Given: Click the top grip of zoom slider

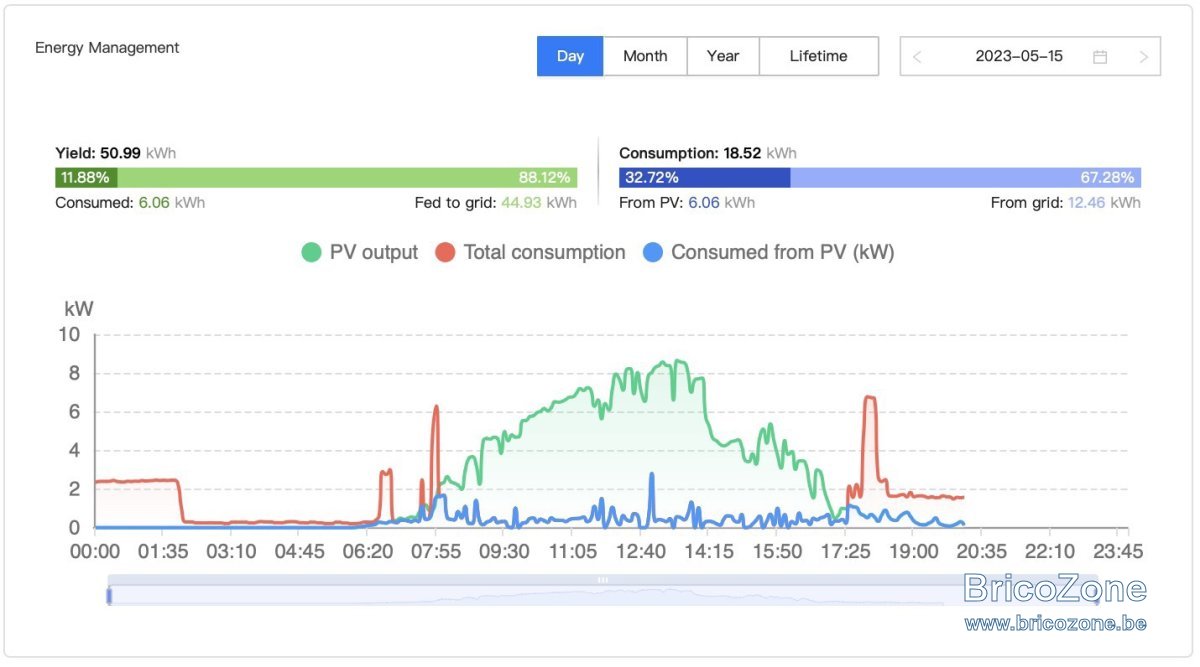Looking at the screenshot, I should pyautogui.click(x=603, y=580).
